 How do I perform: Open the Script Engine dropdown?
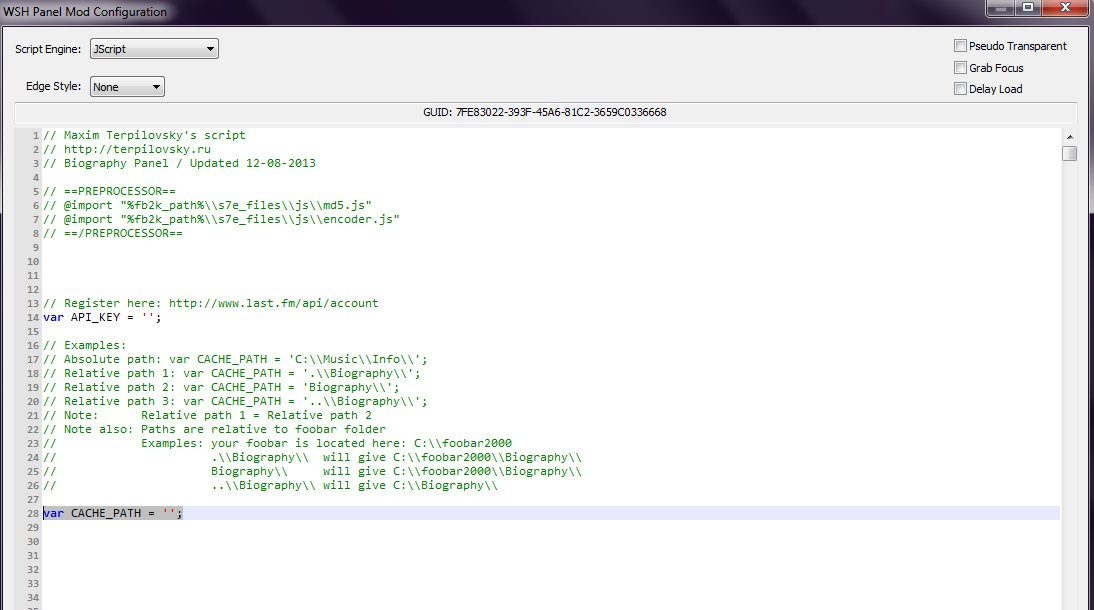point(154,49)
